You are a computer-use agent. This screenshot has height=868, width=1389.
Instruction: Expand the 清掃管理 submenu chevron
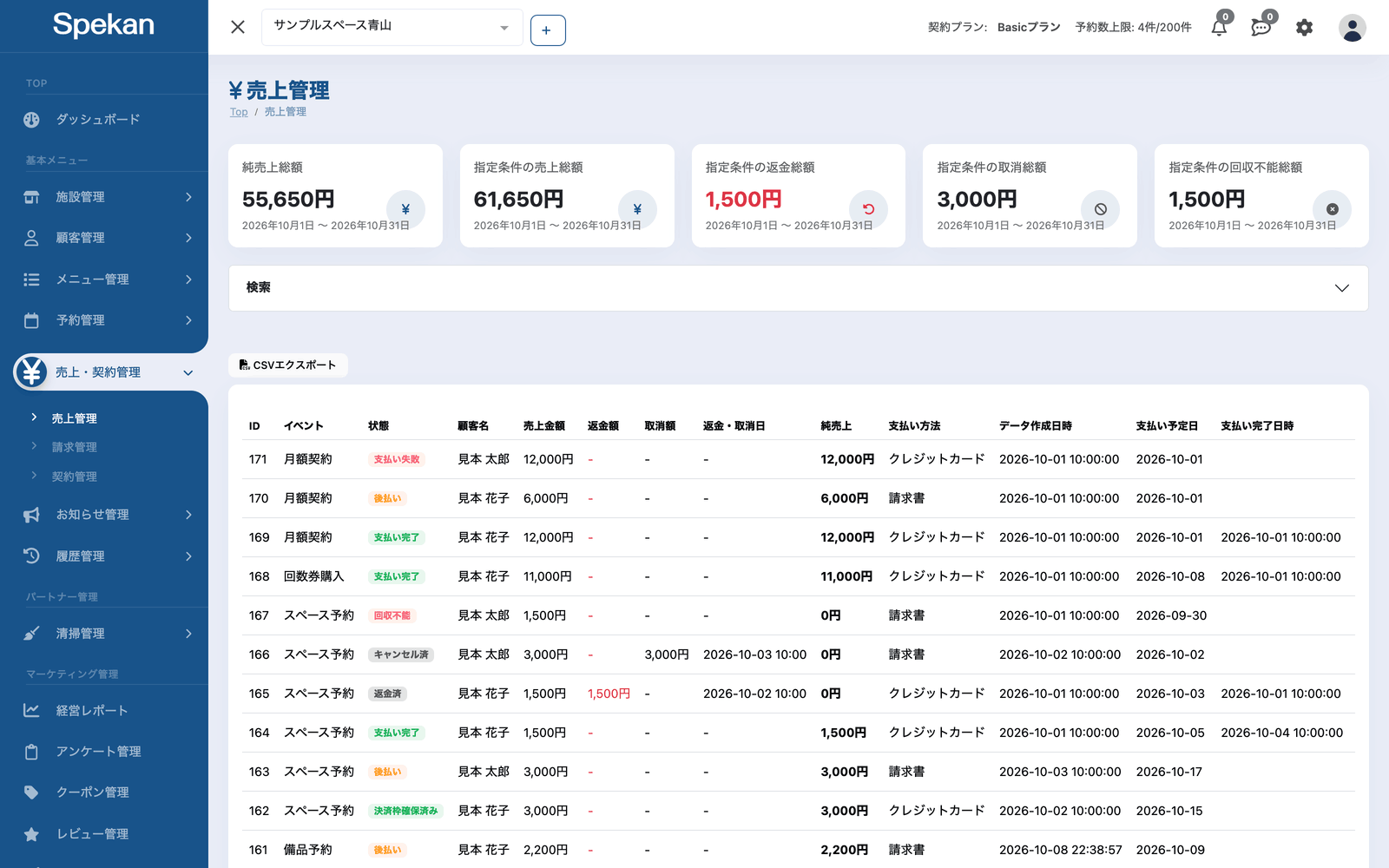188,634
